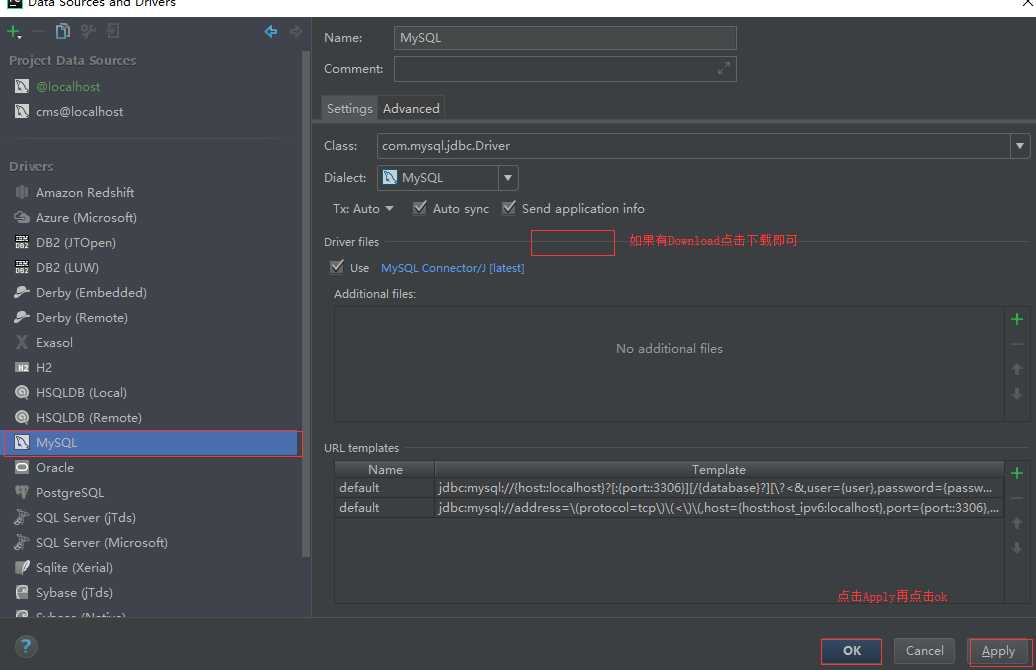1036x670 pixels.
Task: Click the Name input field
Action: click(565, 38)
